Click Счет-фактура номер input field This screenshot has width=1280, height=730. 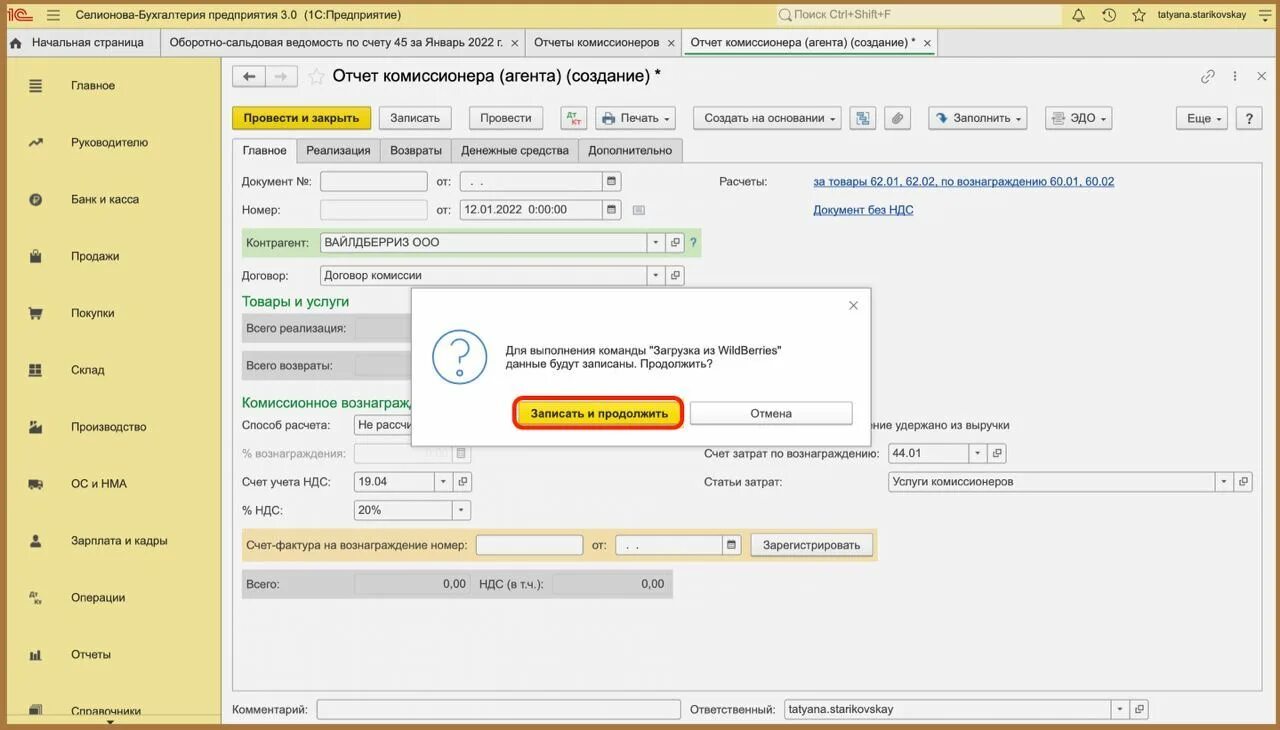tap(529, 545)
